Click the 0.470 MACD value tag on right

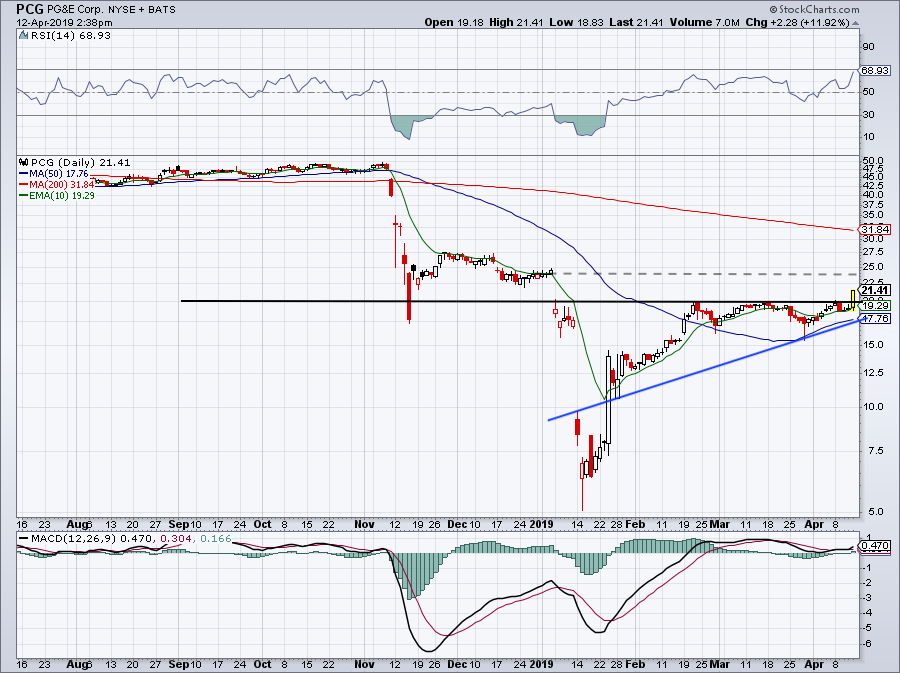click(876, 546)
